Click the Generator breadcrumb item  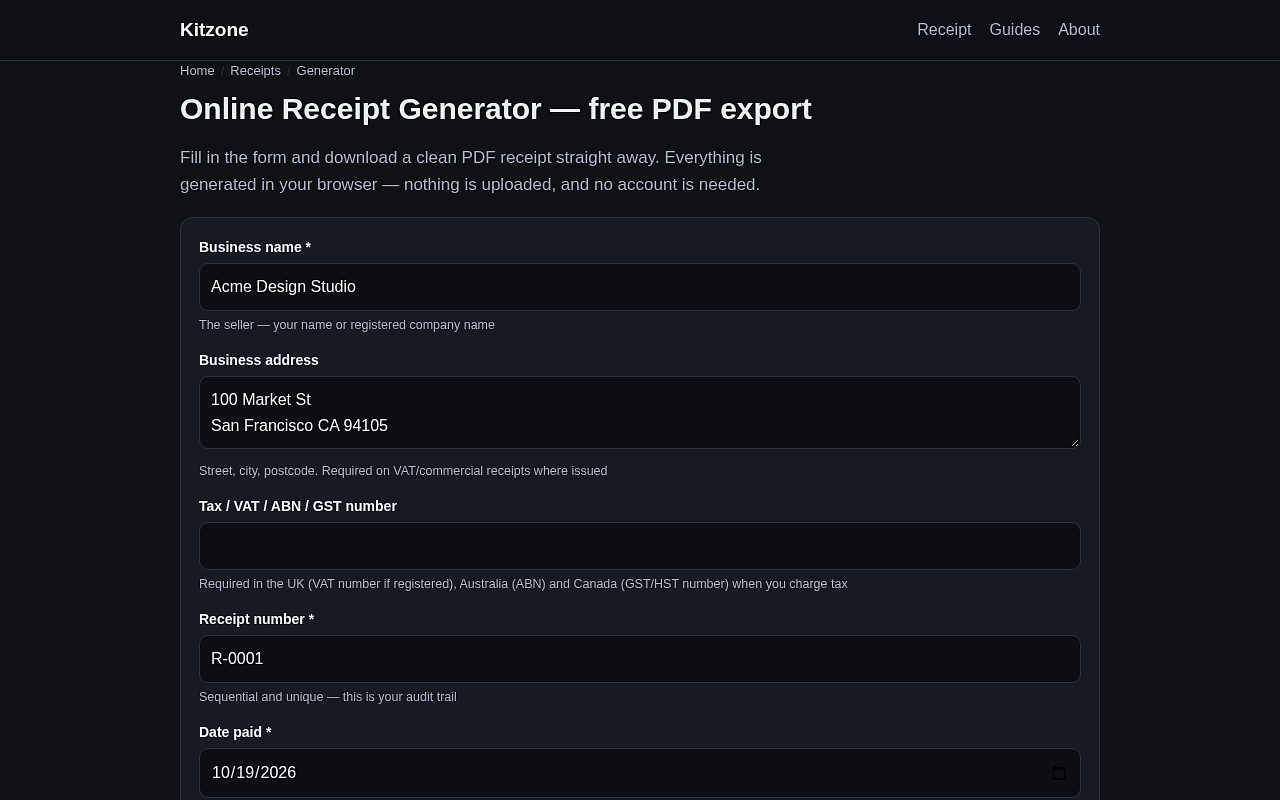pos(326,71)
